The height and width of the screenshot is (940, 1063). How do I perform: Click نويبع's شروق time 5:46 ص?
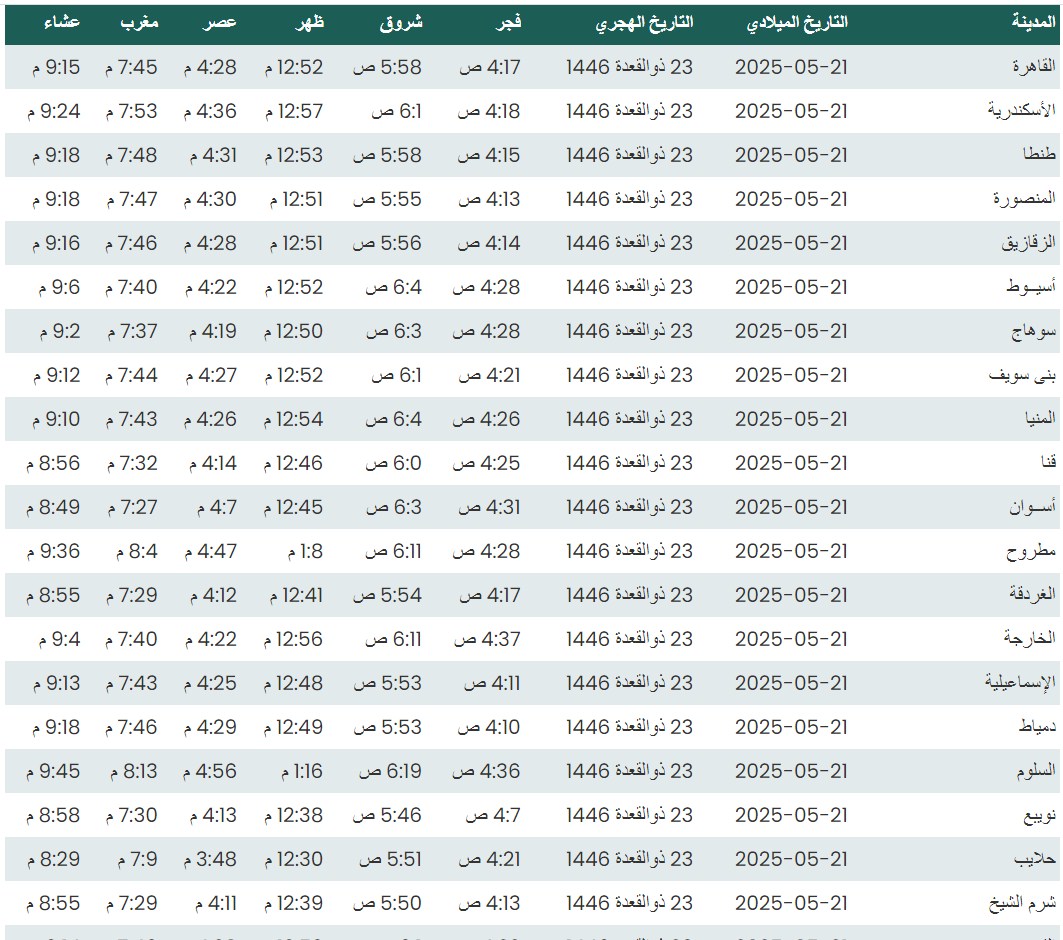[387, 815]
